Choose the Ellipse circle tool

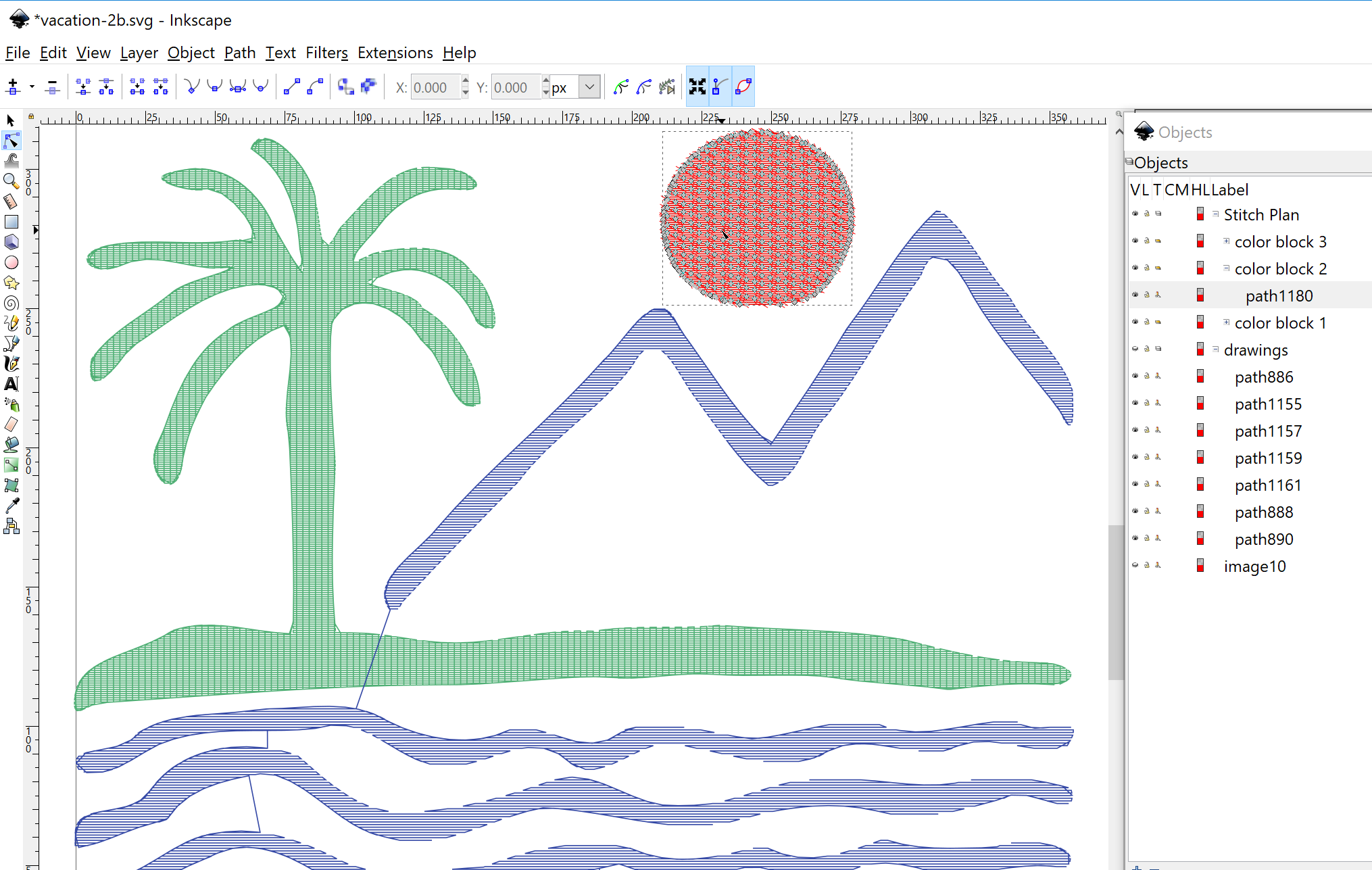point(11,262)
